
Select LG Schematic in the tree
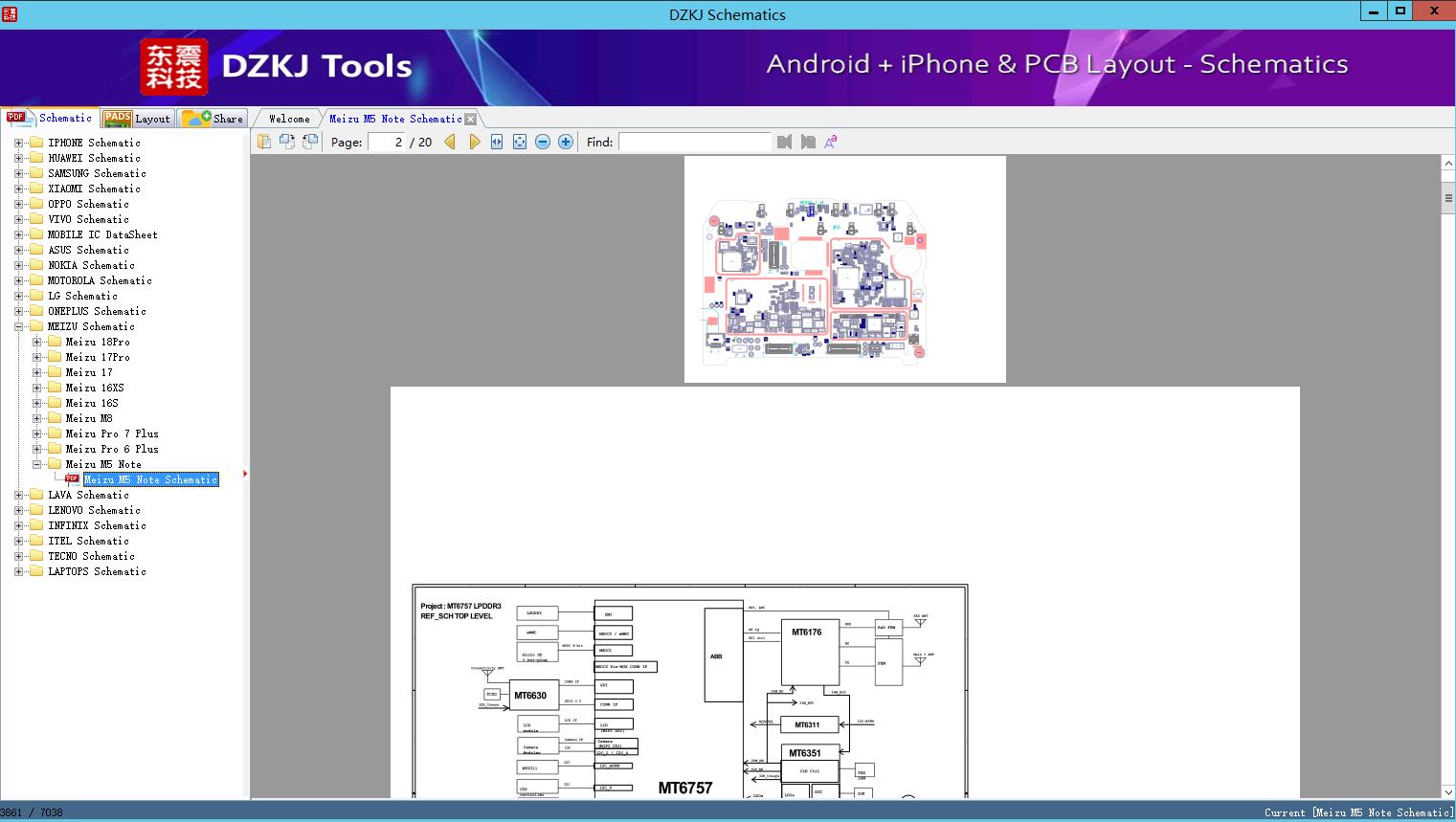coord(82,296)
